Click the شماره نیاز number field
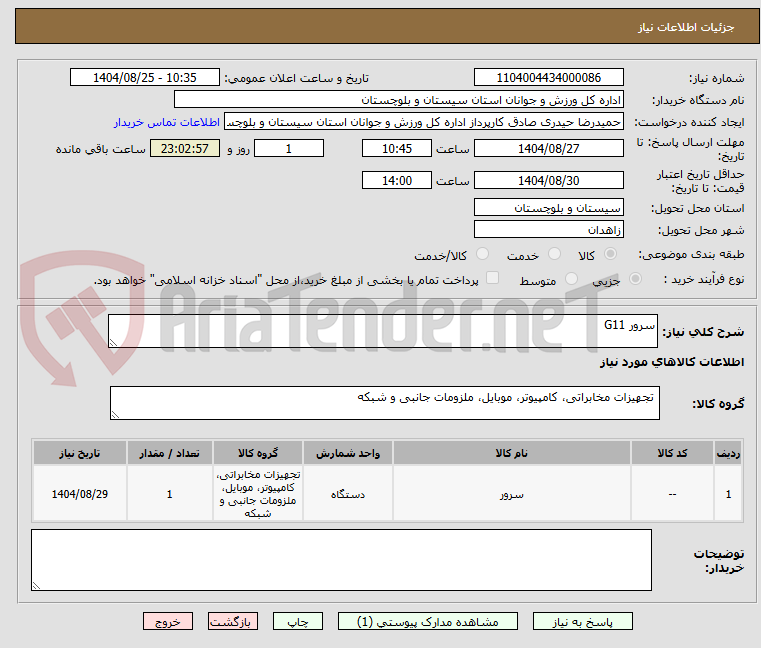The height and width of the screenshot is (648, 761). pyautogui.click(x=548, y=77)
